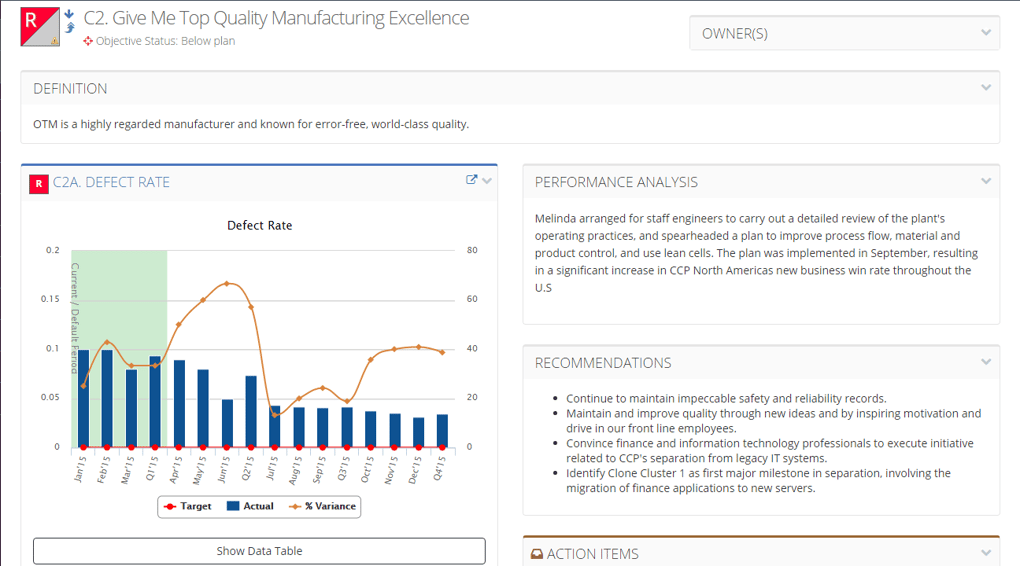Image resolution: width=1020 pixels, height=566 pixels.
Task: Toggle the Actual series in the legend
Action: click(x=250, y=506)
